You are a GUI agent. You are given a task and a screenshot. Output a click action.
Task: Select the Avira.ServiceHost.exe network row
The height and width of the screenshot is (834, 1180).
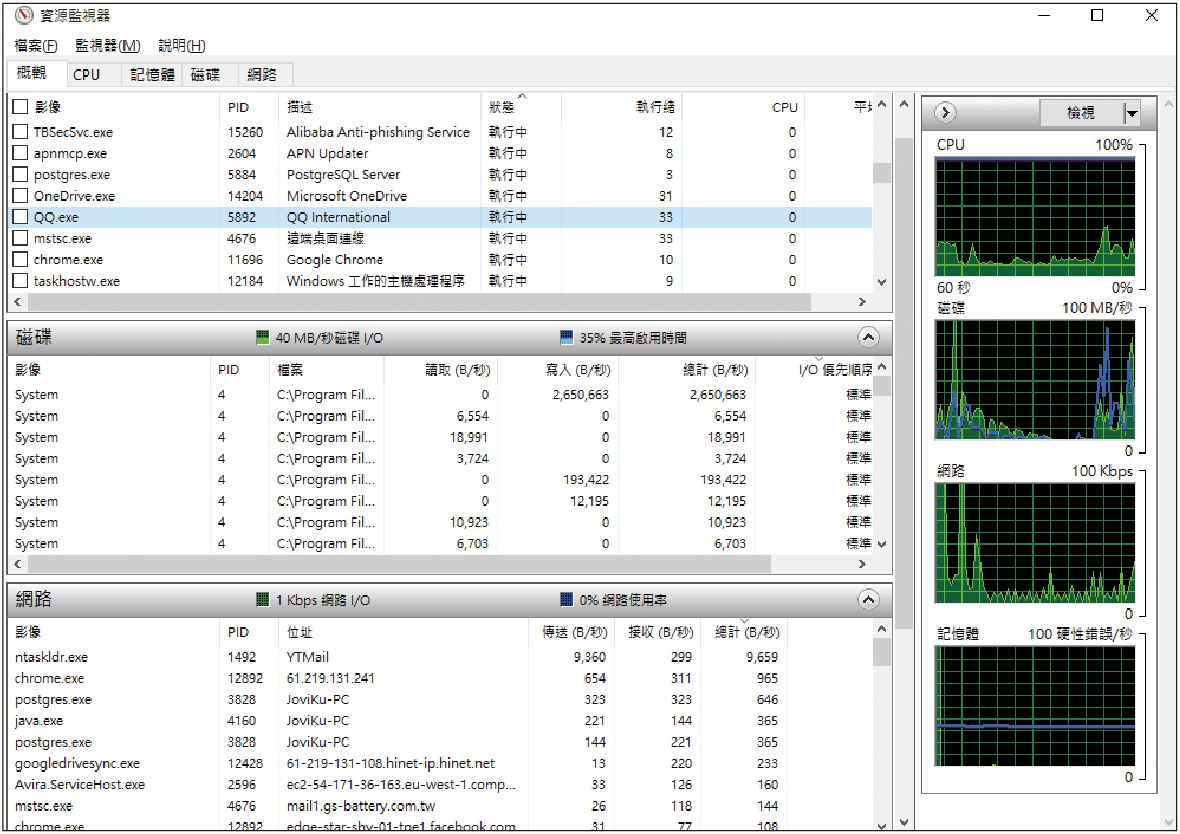(439, 784)
